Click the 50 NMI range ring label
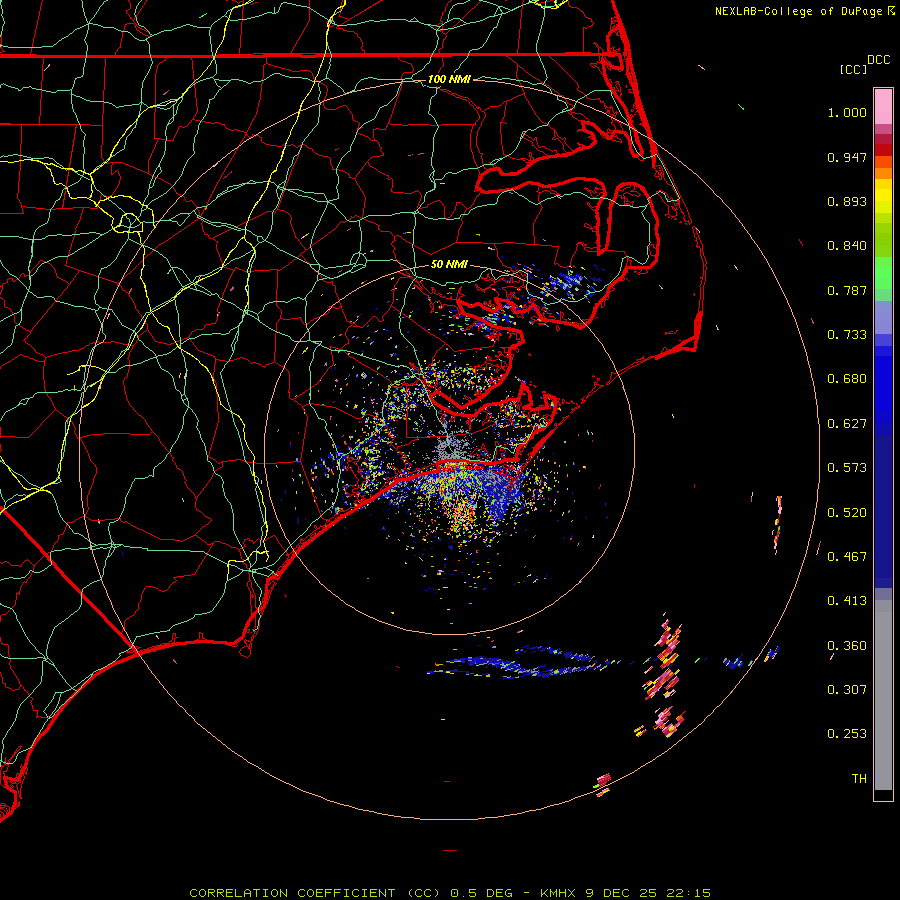 pos(449,265)
